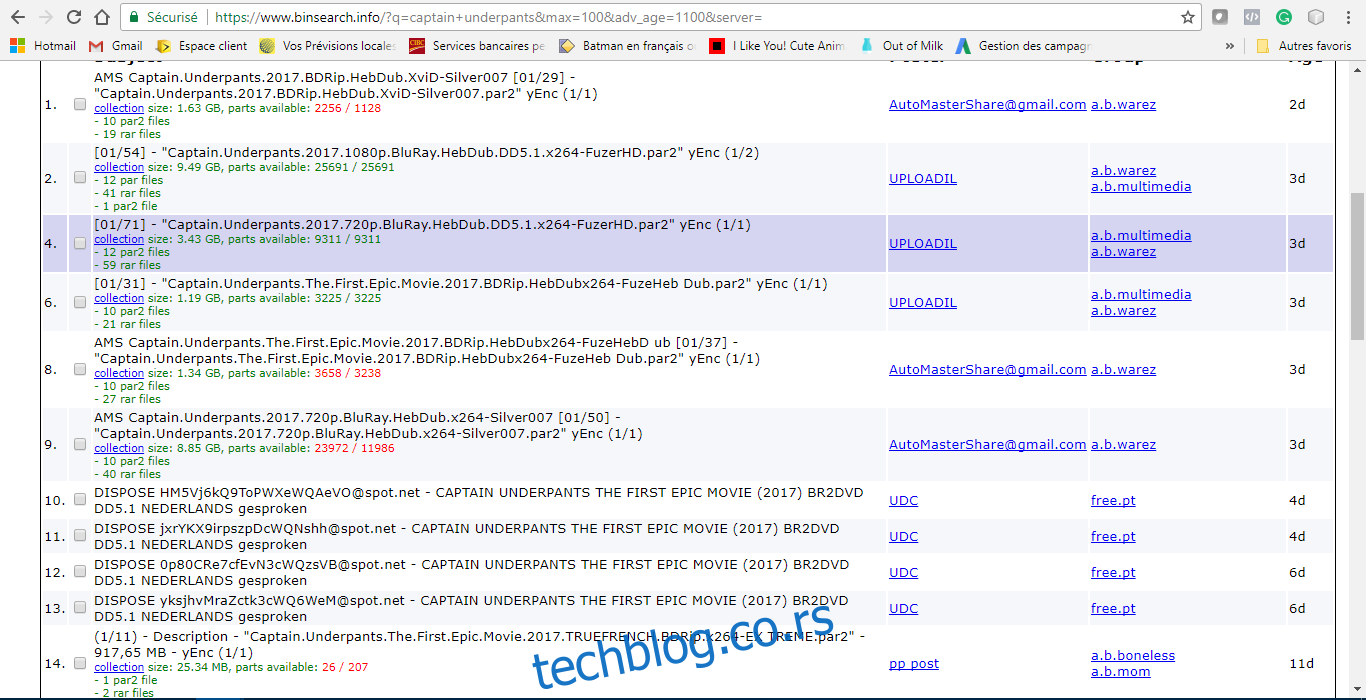The image size is (1366, 700).
Task: Open collection link for result 8
Action: (x=119, y=373)
